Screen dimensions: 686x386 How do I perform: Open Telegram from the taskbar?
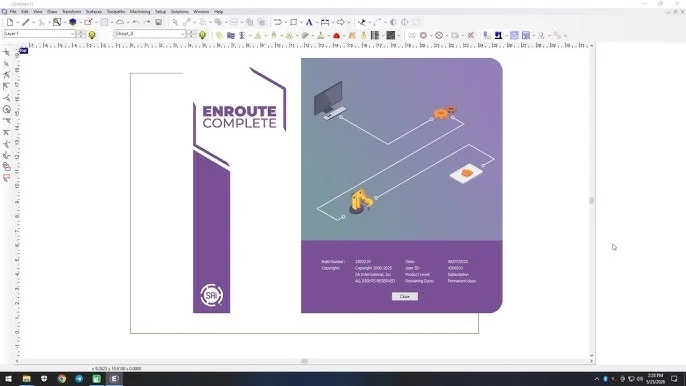pyautogui.click(x=79, y=379)
